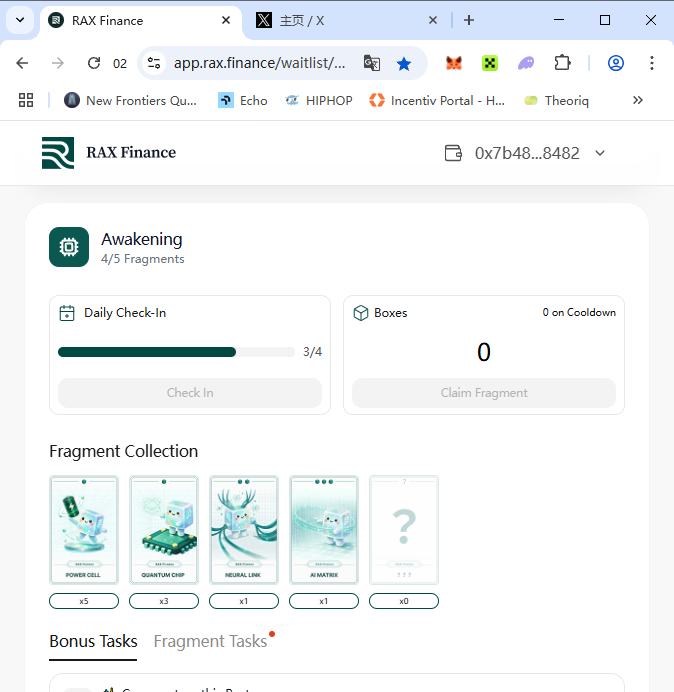Image resolution: width=674 pixels, height=692 pixels.
Task: Reload the current page
Action: (94, 63)
